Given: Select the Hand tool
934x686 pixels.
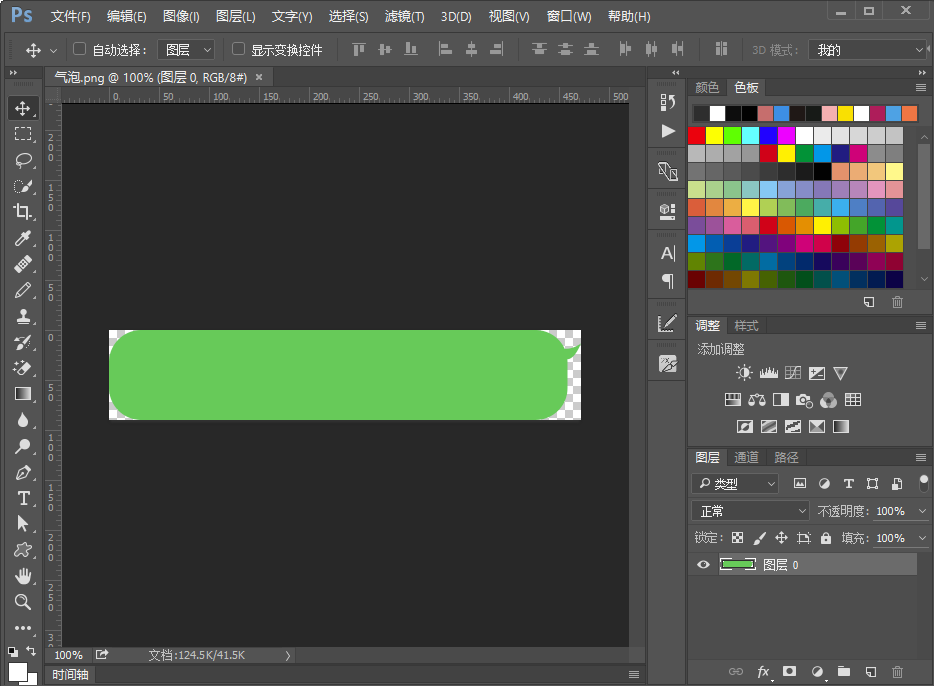Looking at the screenshot, I should click(23, 576).
